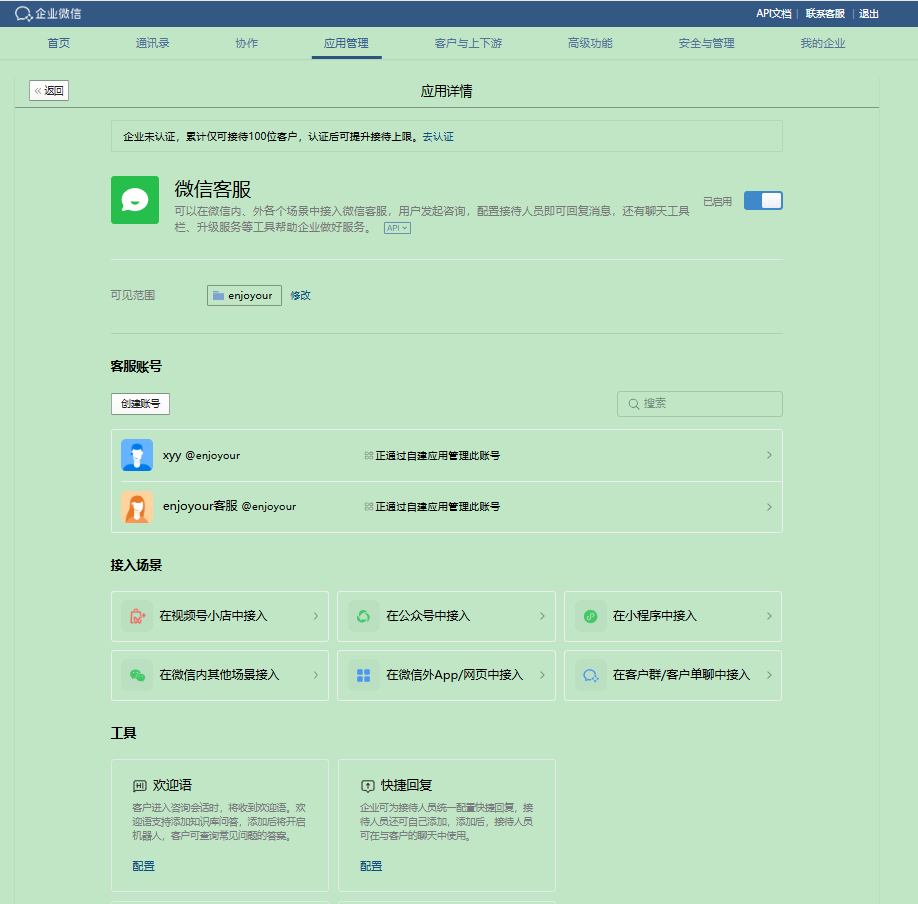Click the 微信客服 title text
This screenshot has height=904, width=918.
pos(213,189)
